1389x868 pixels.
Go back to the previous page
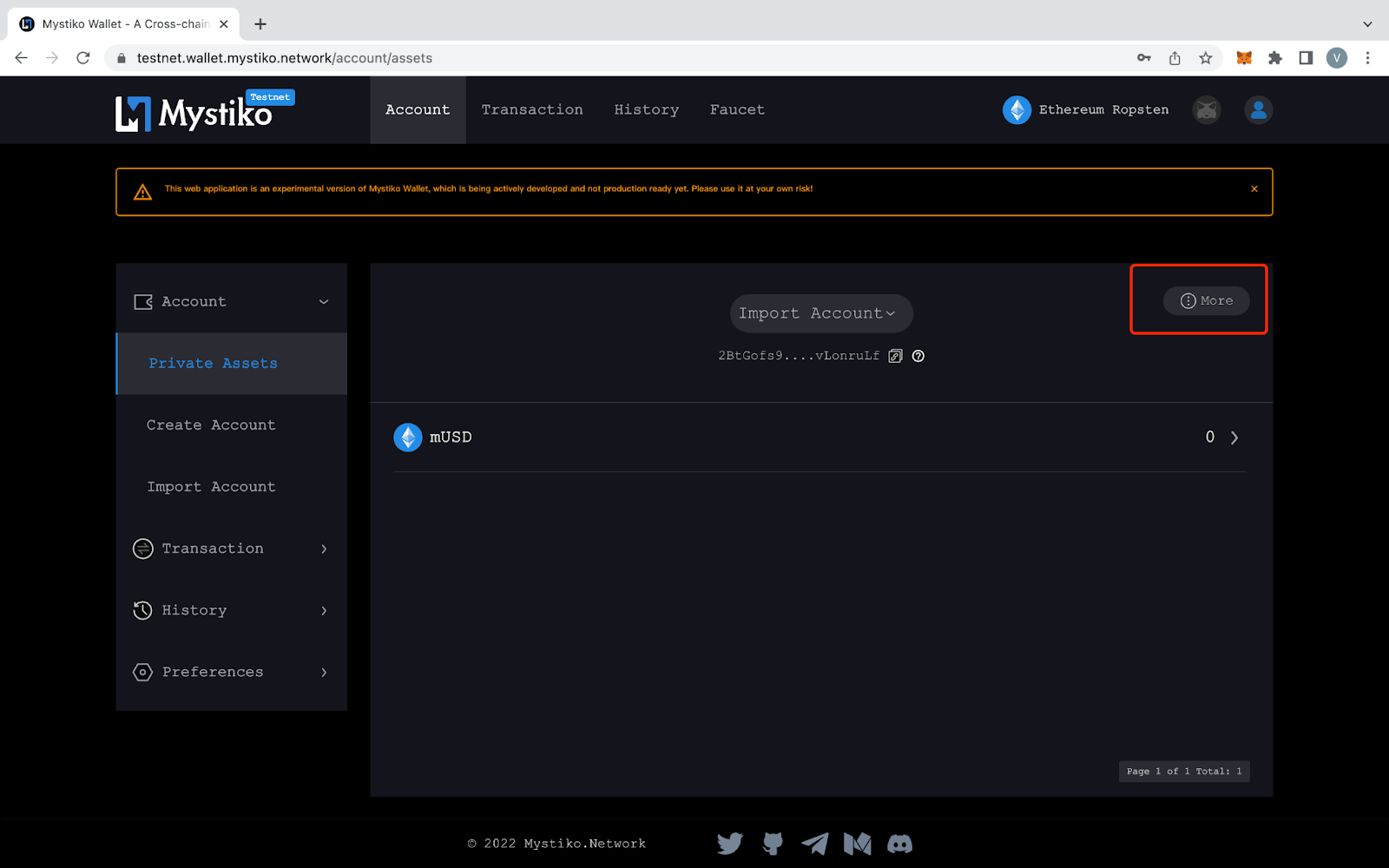coord(22,58)
